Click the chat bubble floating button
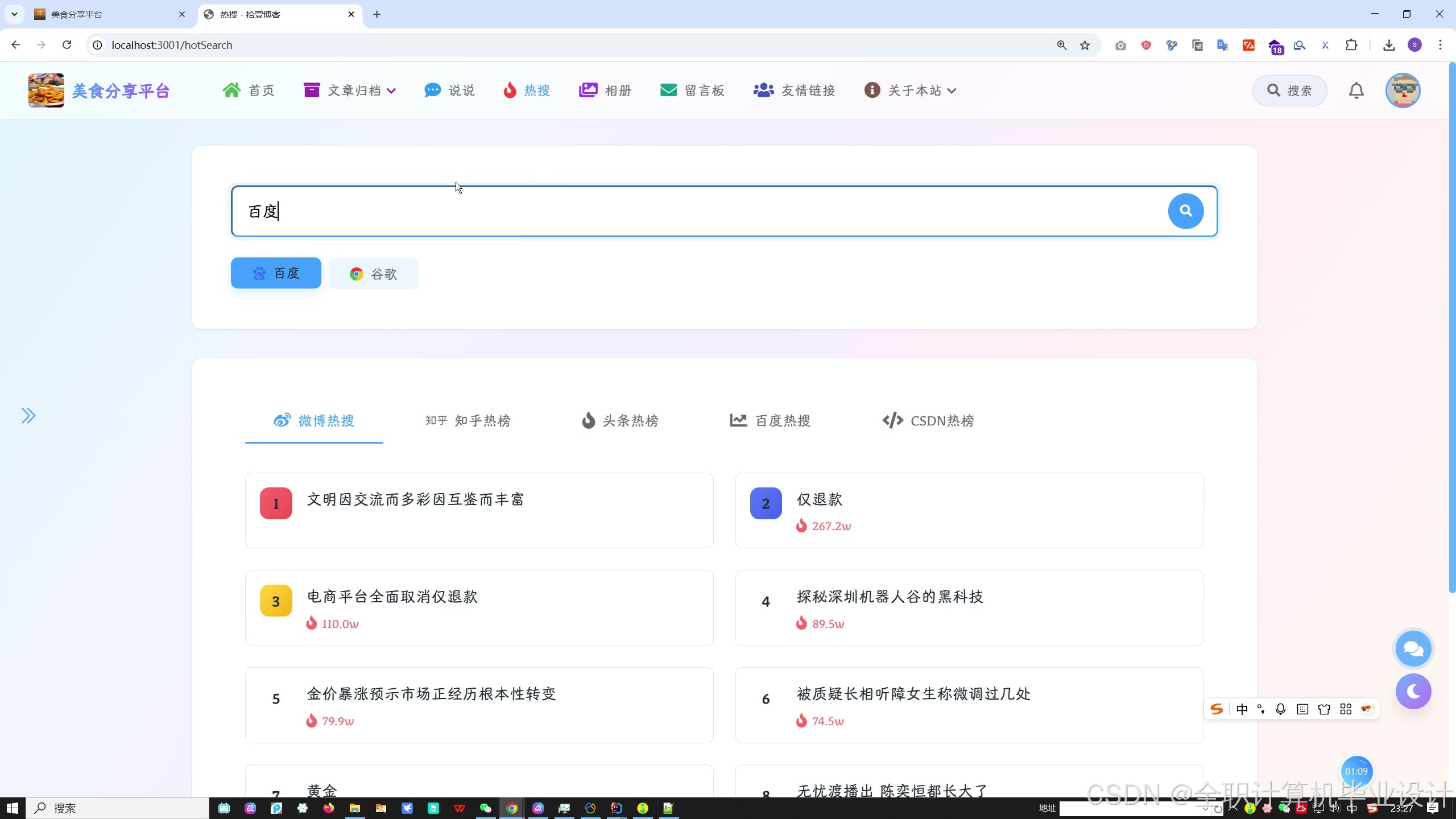This screenshot has height=819, width=1456. pyautogui.click(x=1413, y=649)
